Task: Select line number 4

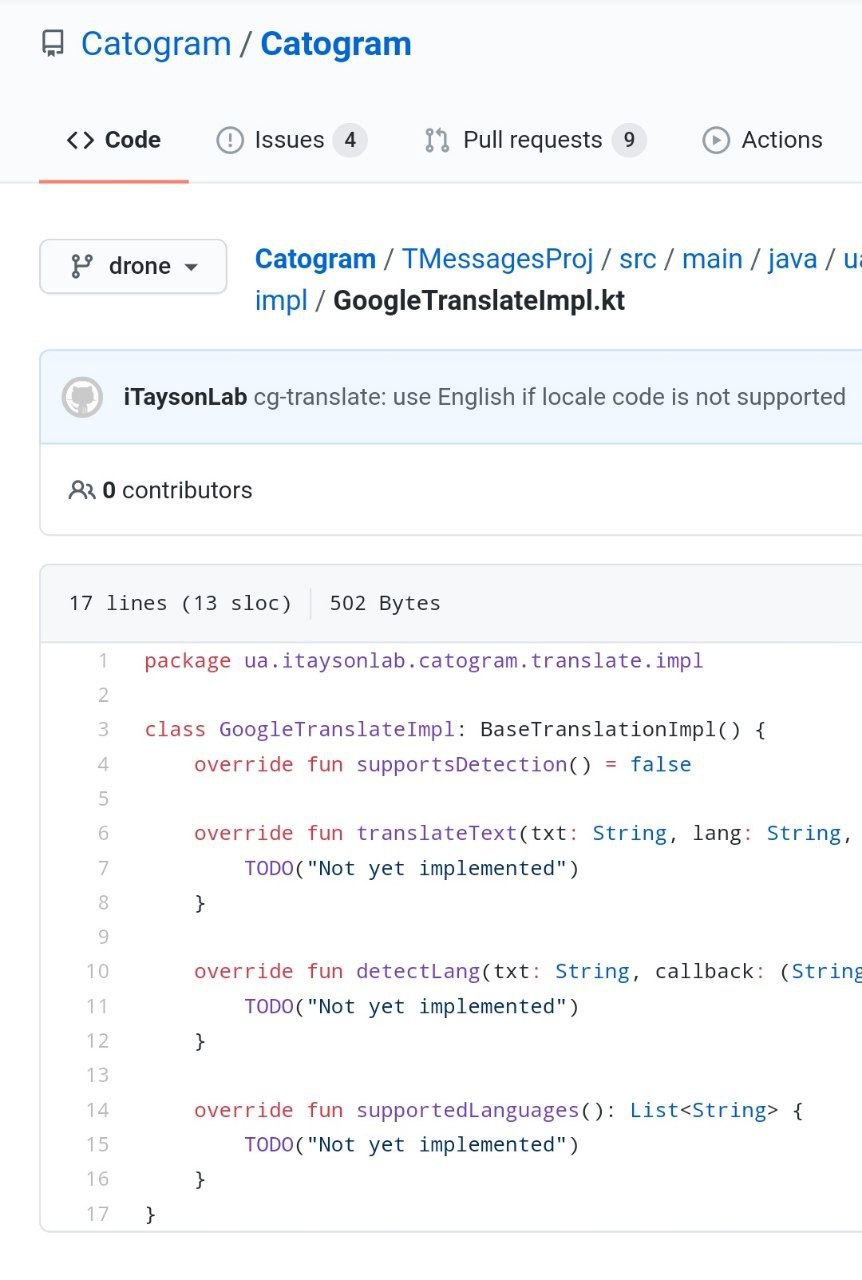Action: coord(102,764)
